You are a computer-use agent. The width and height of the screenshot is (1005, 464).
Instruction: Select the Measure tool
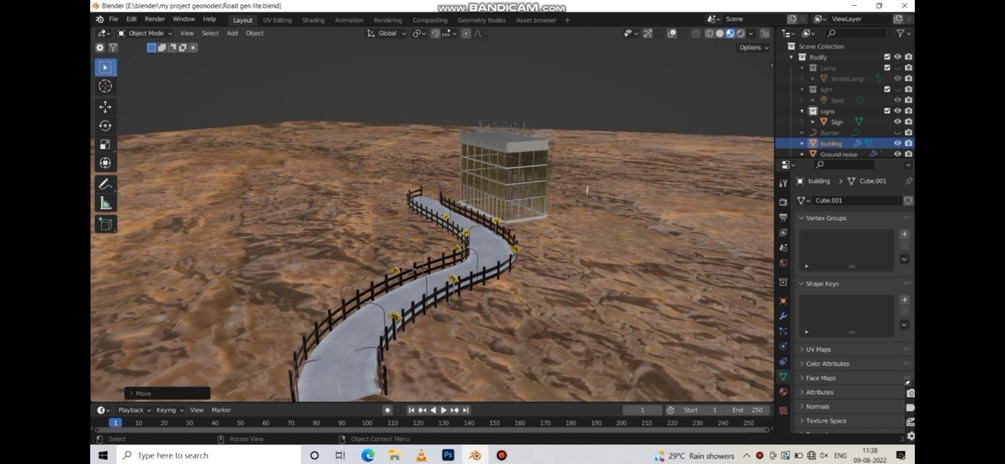106,204
